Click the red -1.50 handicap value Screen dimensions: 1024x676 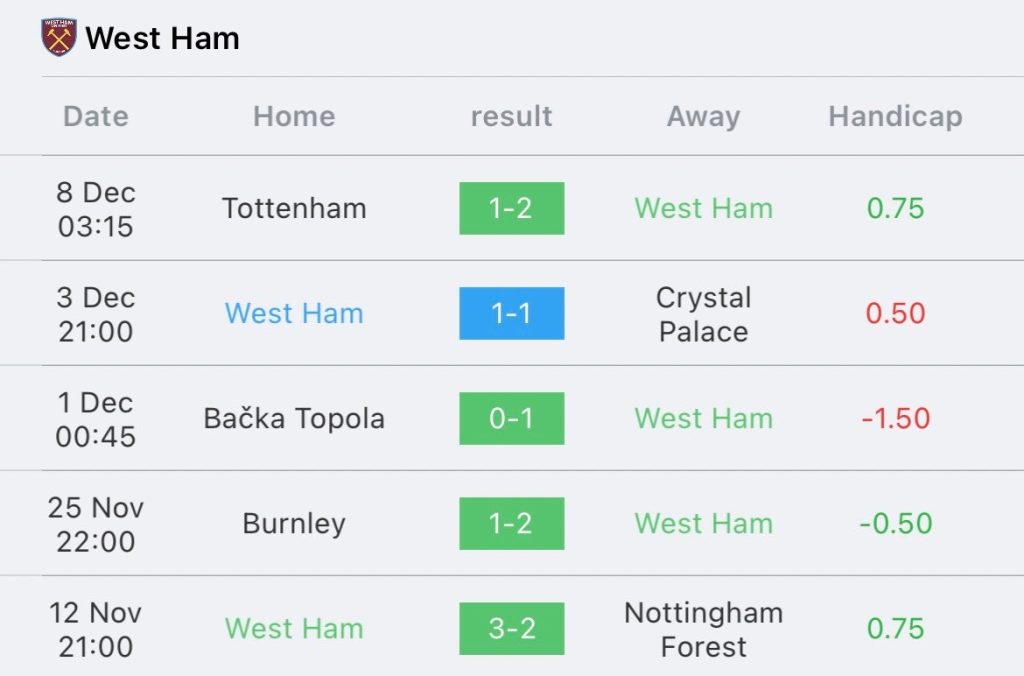[x=895, y=419]
